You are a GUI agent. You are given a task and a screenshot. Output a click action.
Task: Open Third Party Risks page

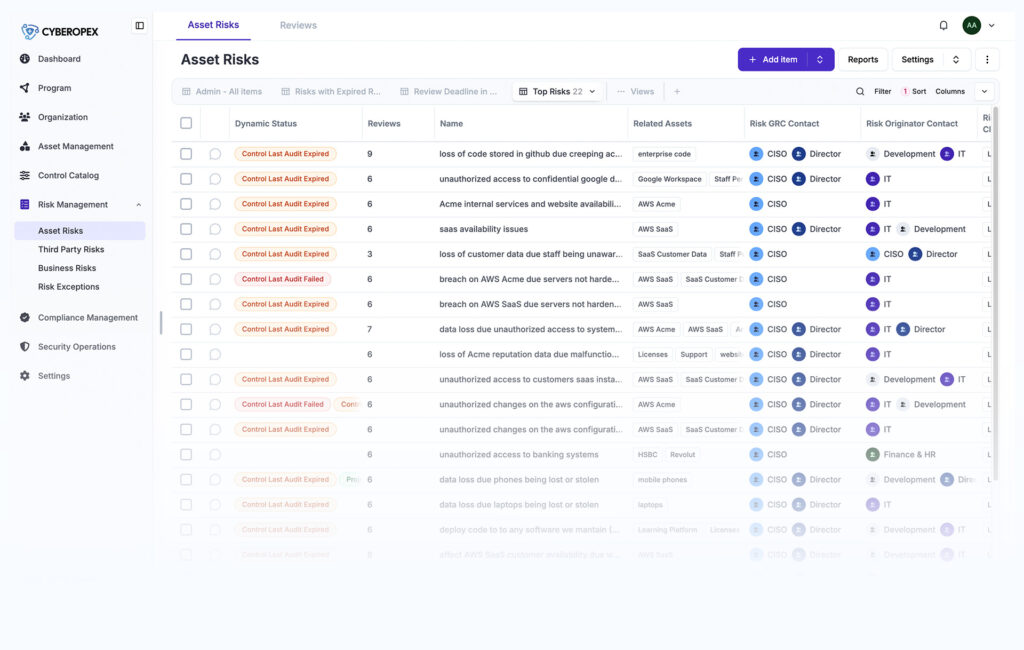(x=71, y=250)
